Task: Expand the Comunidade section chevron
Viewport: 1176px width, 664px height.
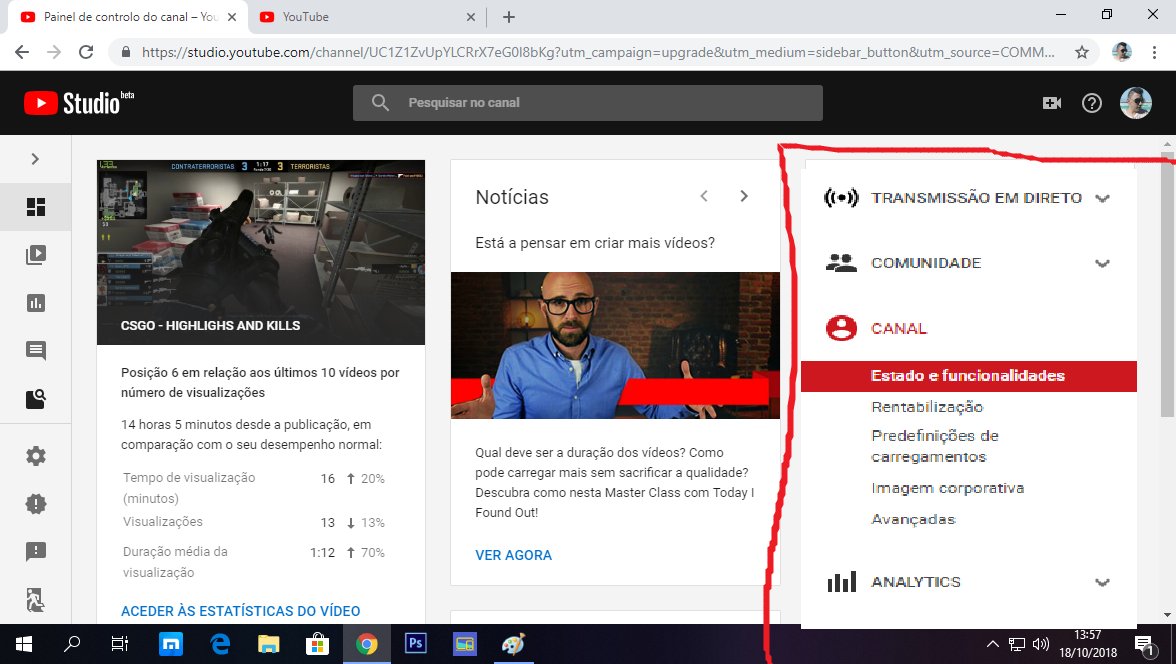Action: (1102, 263)
